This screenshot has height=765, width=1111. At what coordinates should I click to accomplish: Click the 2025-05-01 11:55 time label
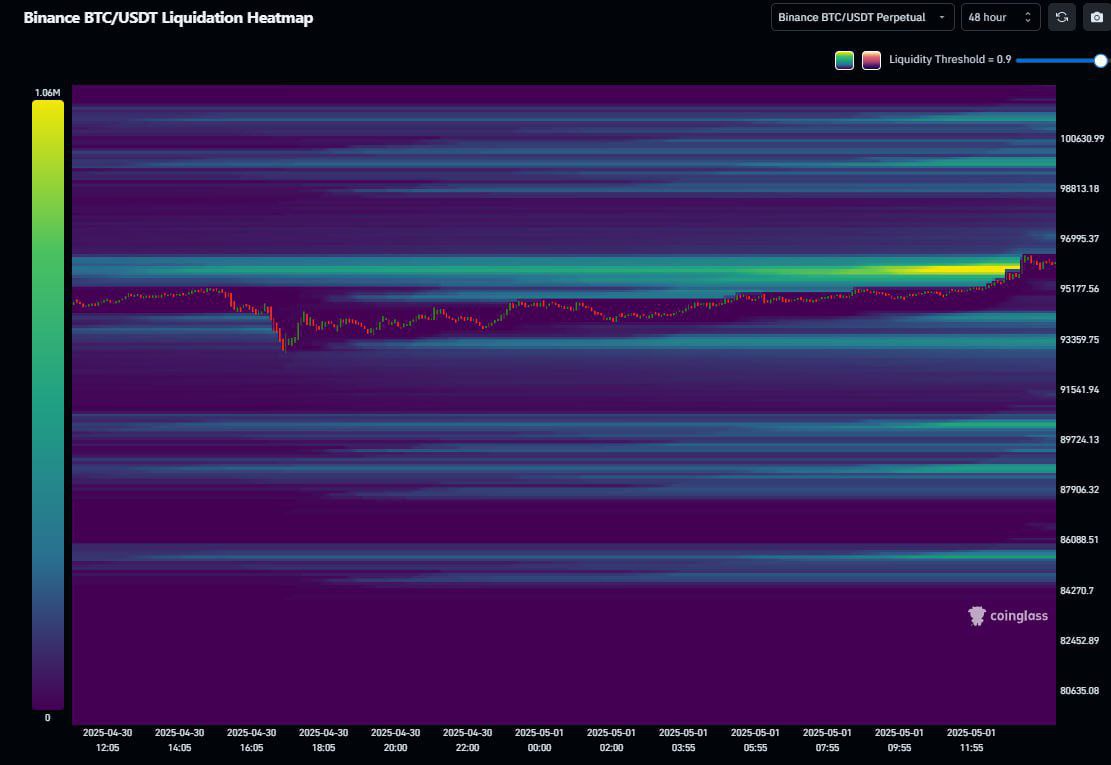coord(971,740)
